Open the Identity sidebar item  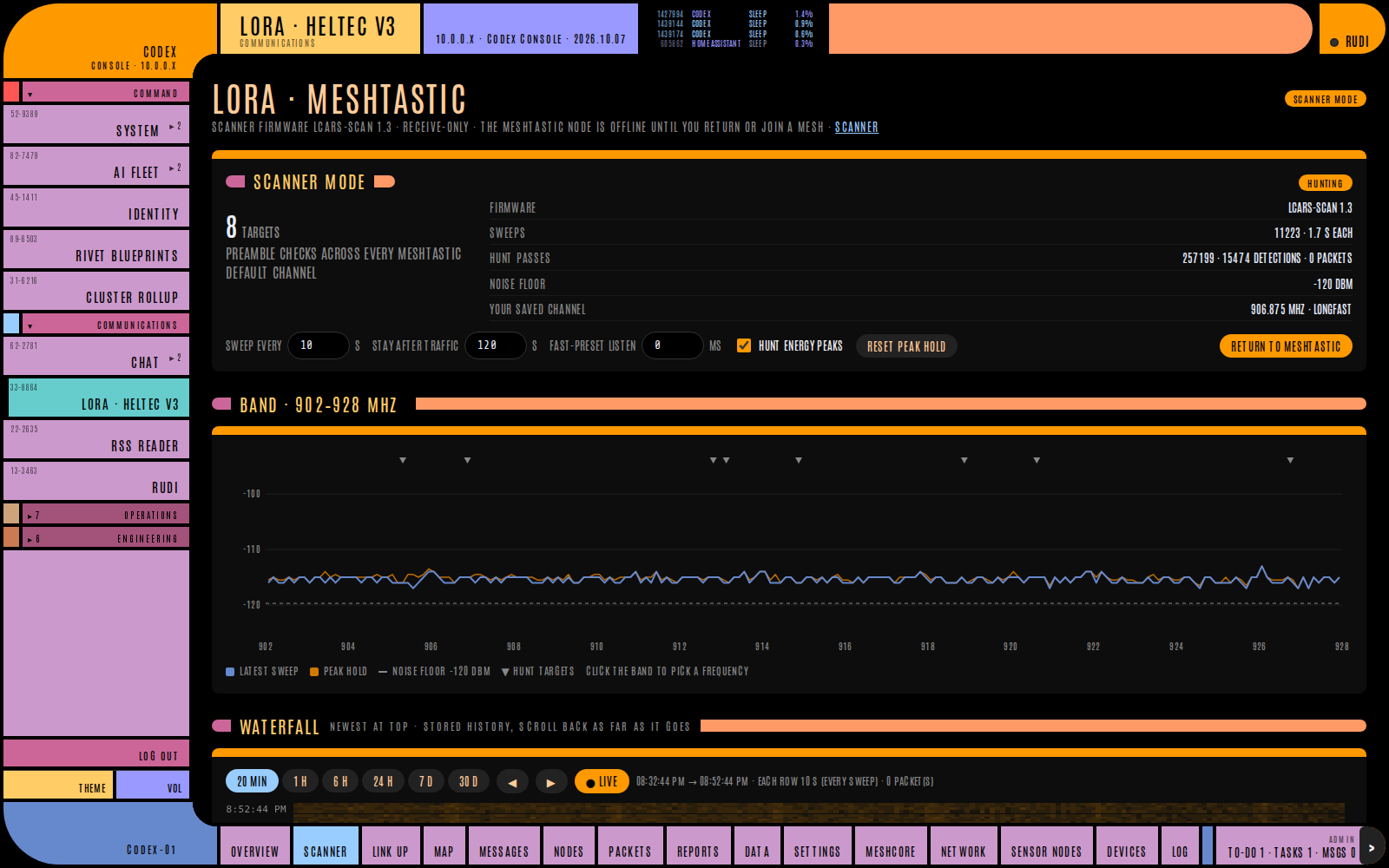tap(96, 207)
